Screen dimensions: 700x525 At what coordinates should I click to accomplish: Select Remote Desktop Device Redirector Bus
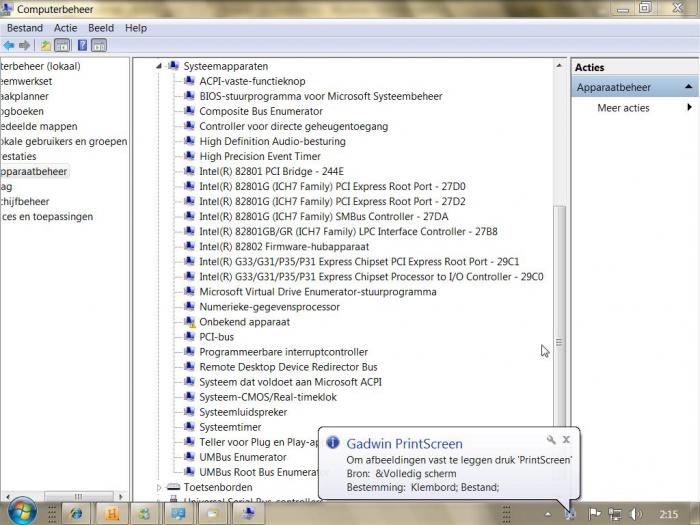click(288, 367)
